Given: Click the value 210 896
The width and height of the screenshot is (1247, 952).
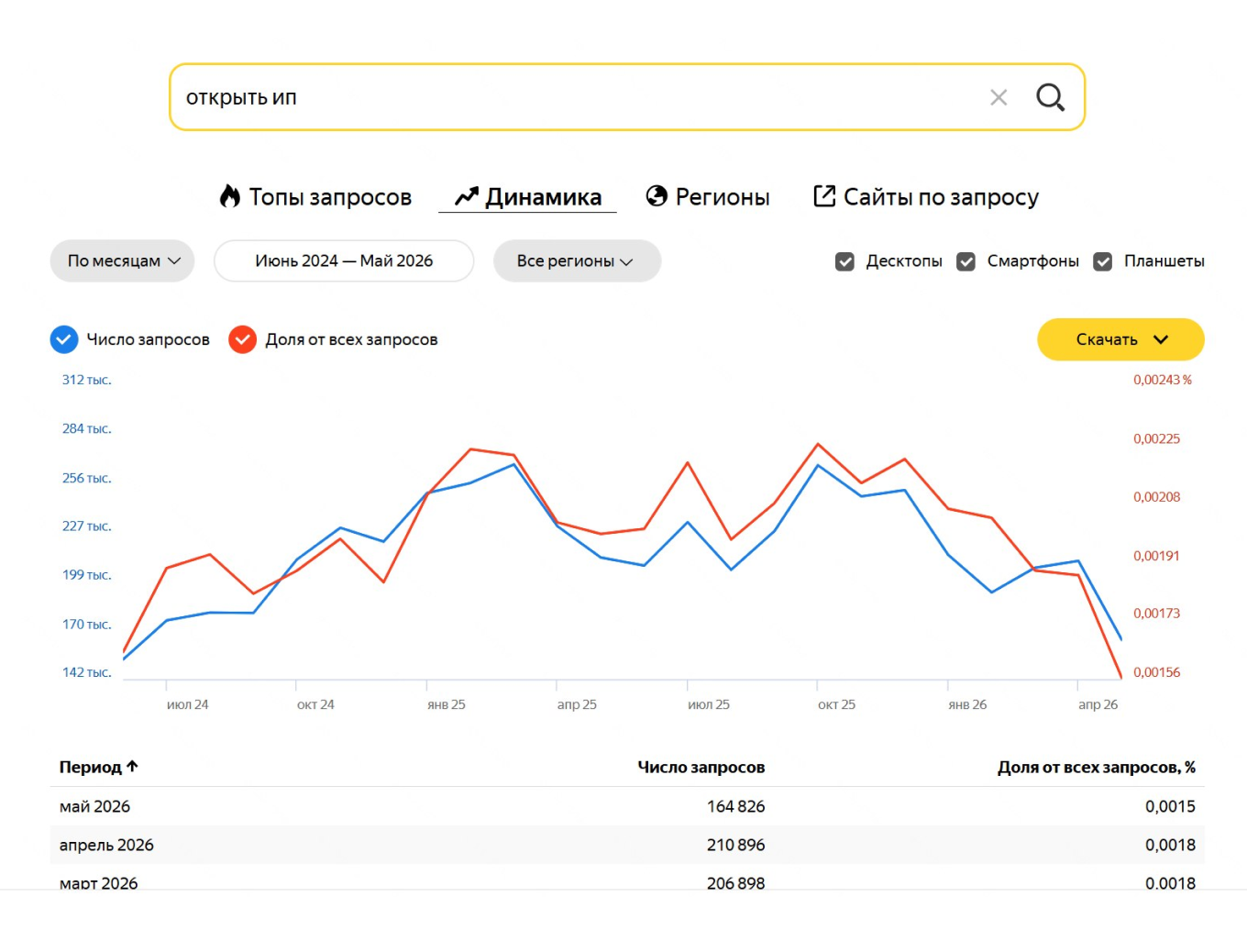Looking at the screenshot, I should pos(735,845).
